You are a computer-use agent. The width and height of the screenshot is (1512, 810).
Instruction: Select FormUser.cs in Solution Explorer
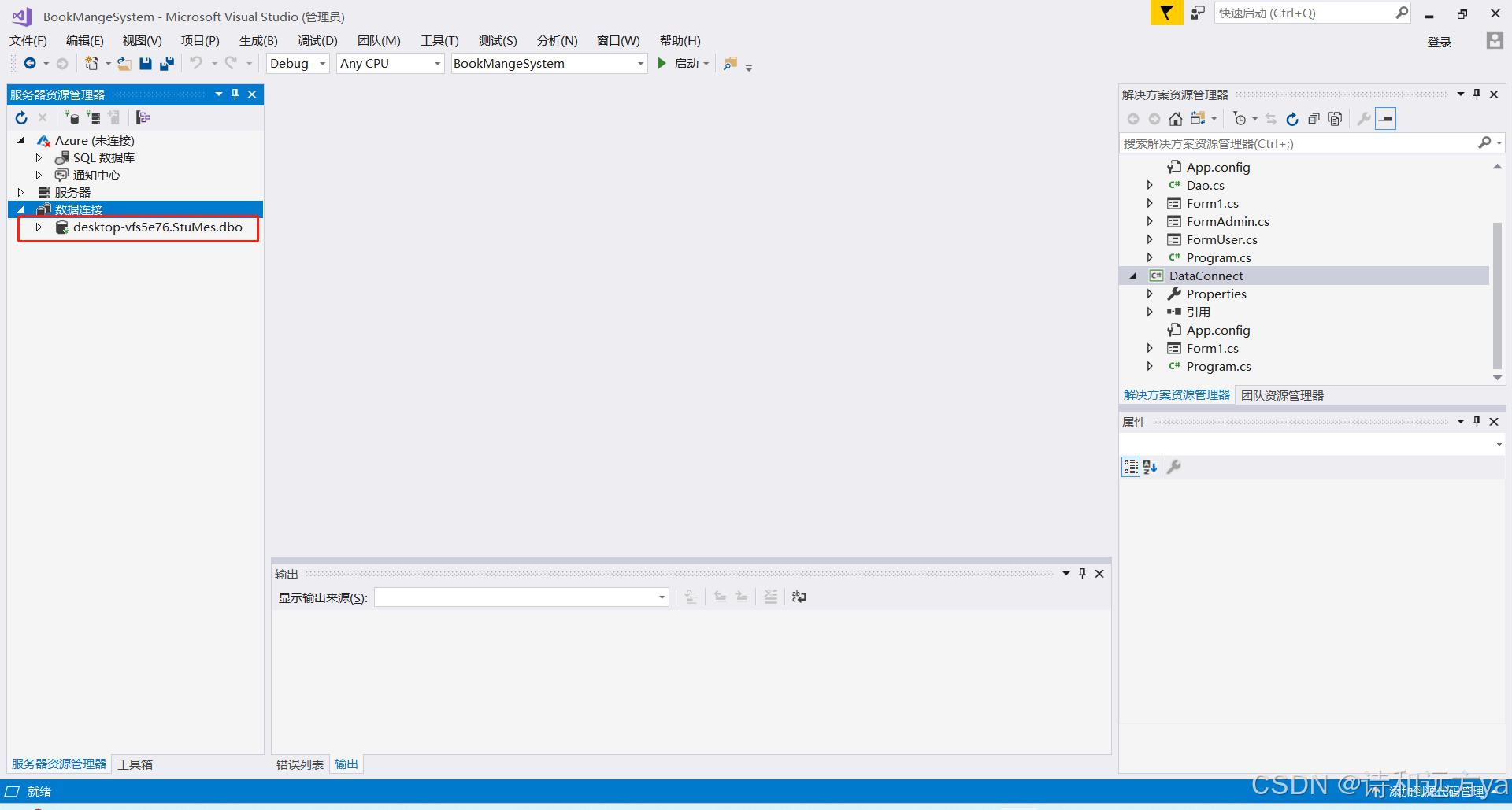(1222, 240)
